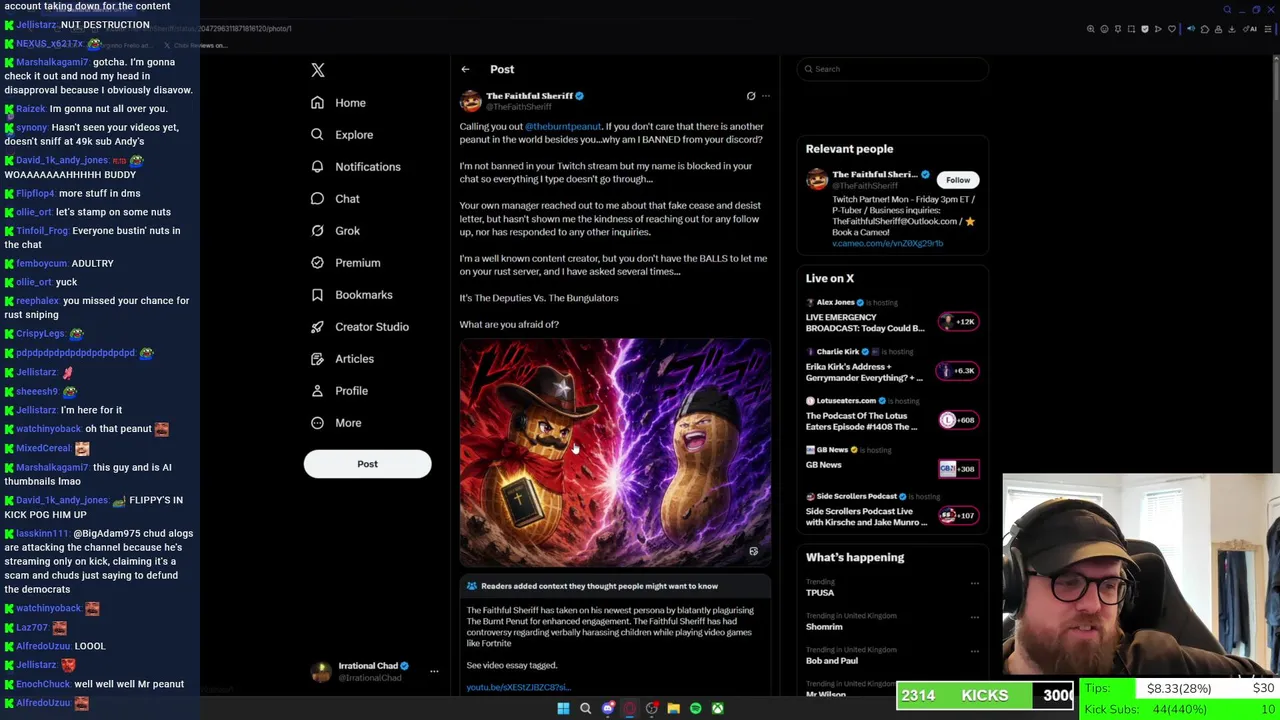Image resolution: width=1280 pixels, height=720 pixels.
Task: Click the image edit icon on picture
Action: tap(754, 551)
